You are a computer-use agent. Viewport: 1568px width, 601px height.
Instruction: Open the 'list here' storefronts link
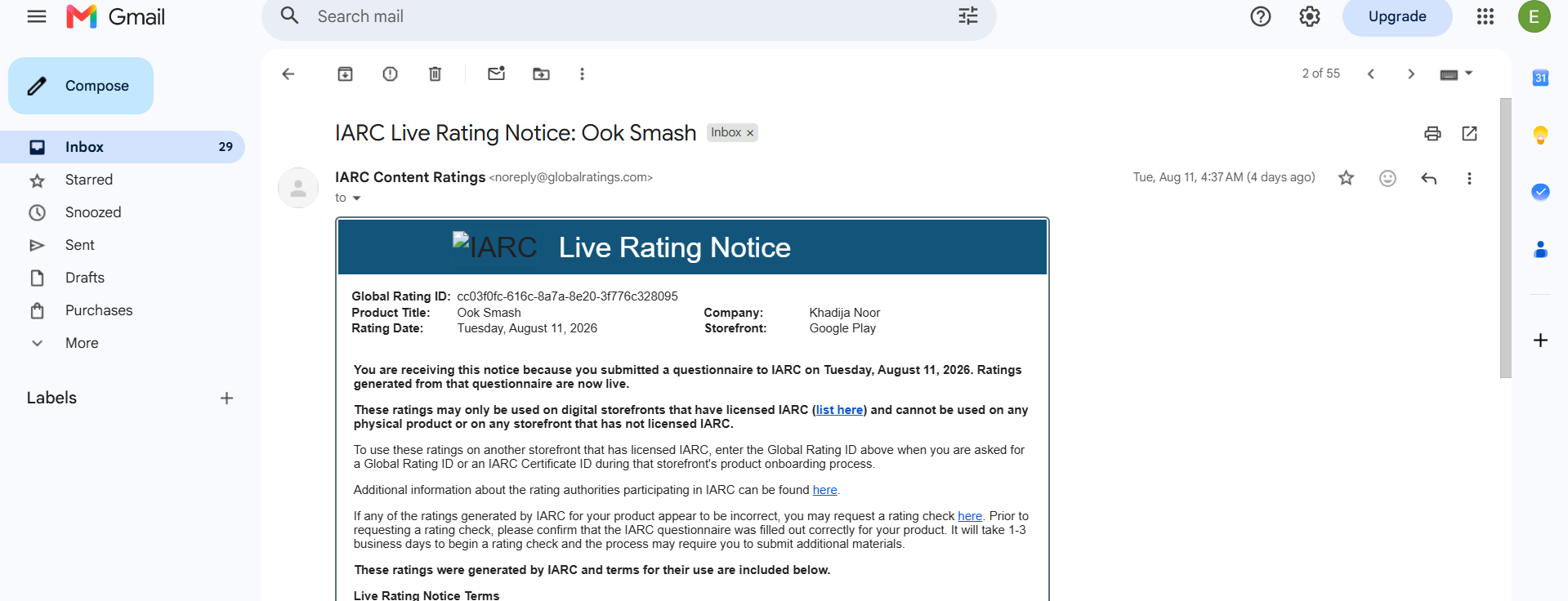pyautogui.click(x=839, y=410)
